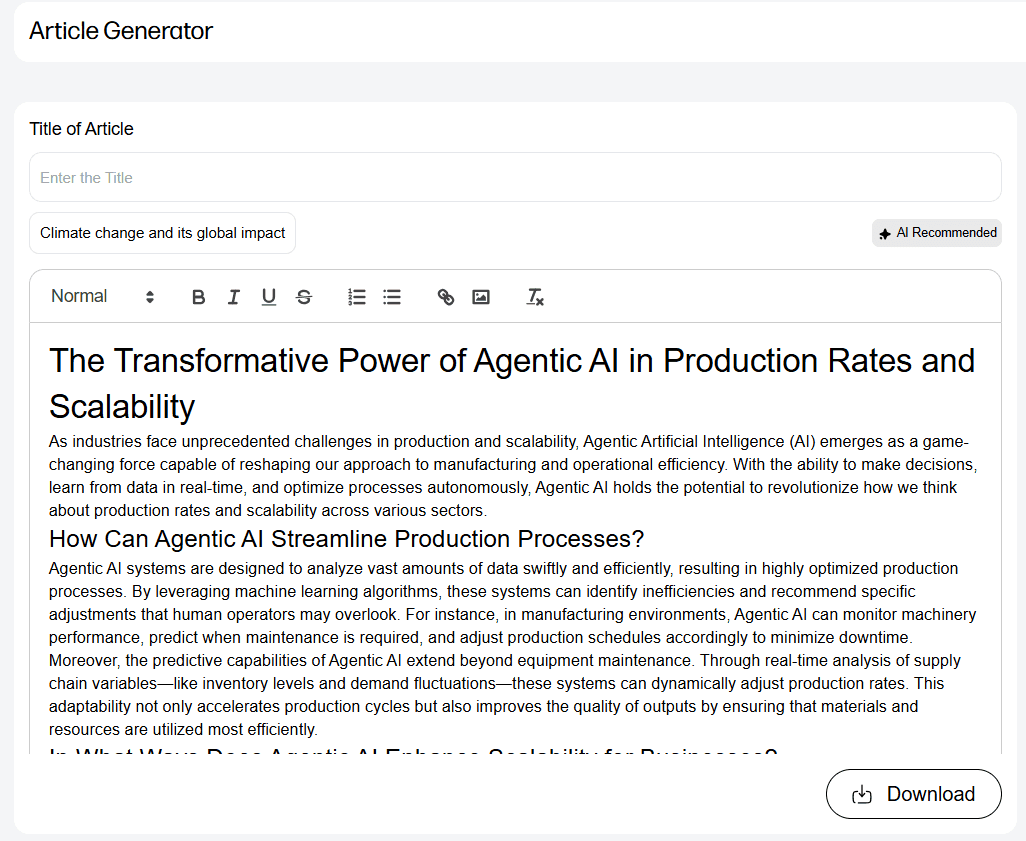Apply bold formatting
The width and height of the screenshot is (1026, 841).
pos(198,297)
